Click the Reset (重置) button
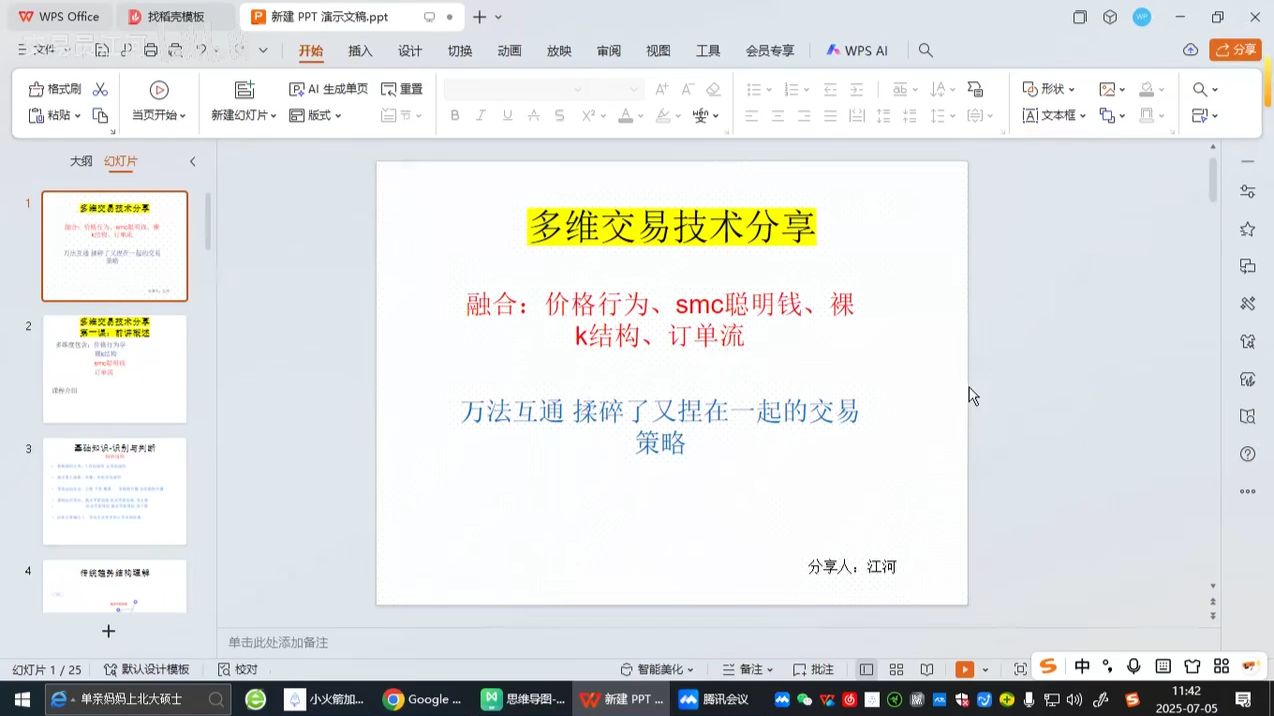This screenshot has height=716, width=1274. coord(402,89)
